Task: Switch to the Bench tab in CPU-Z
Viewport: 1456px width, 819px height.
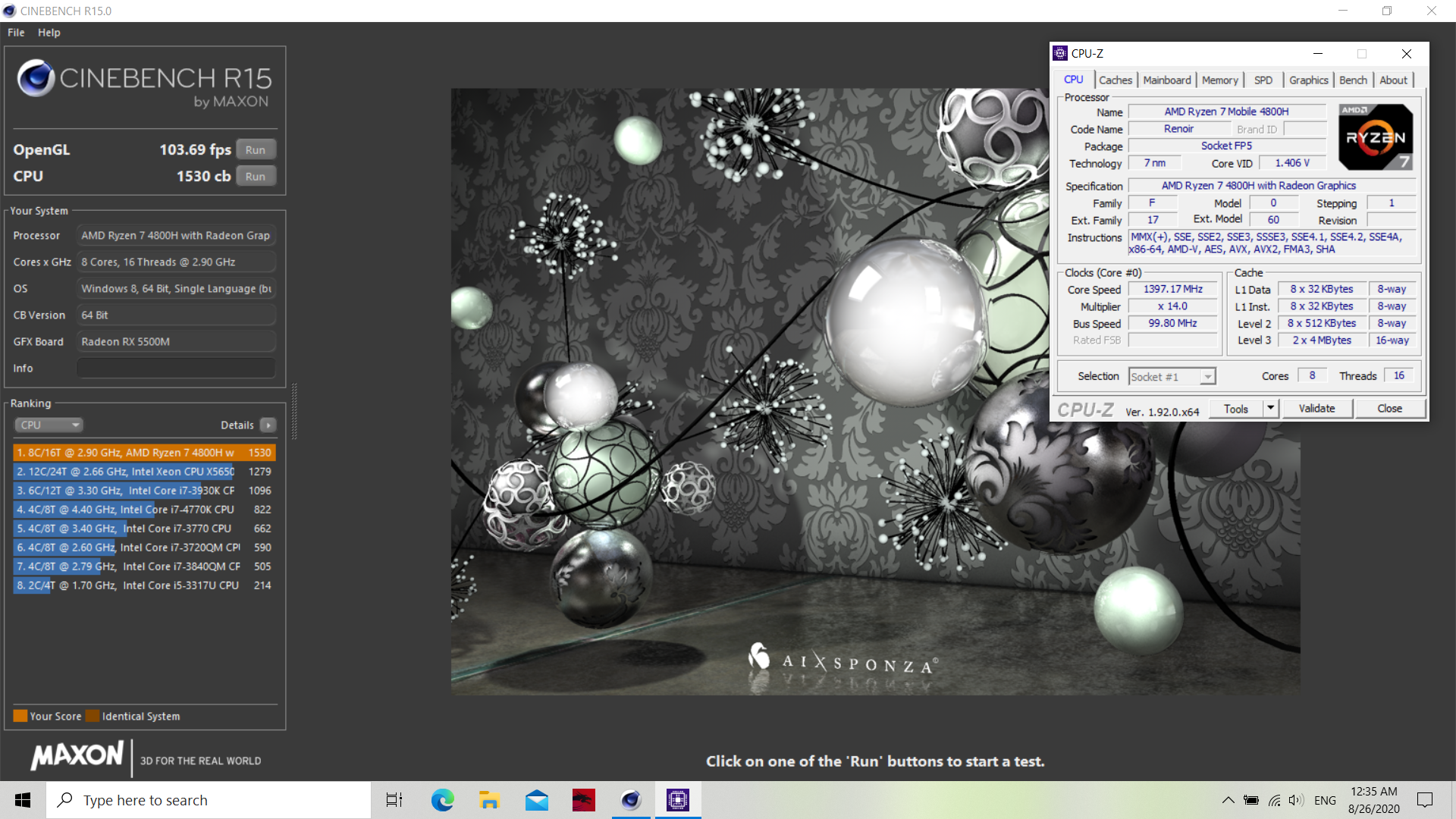Action: pos(1354,80)
